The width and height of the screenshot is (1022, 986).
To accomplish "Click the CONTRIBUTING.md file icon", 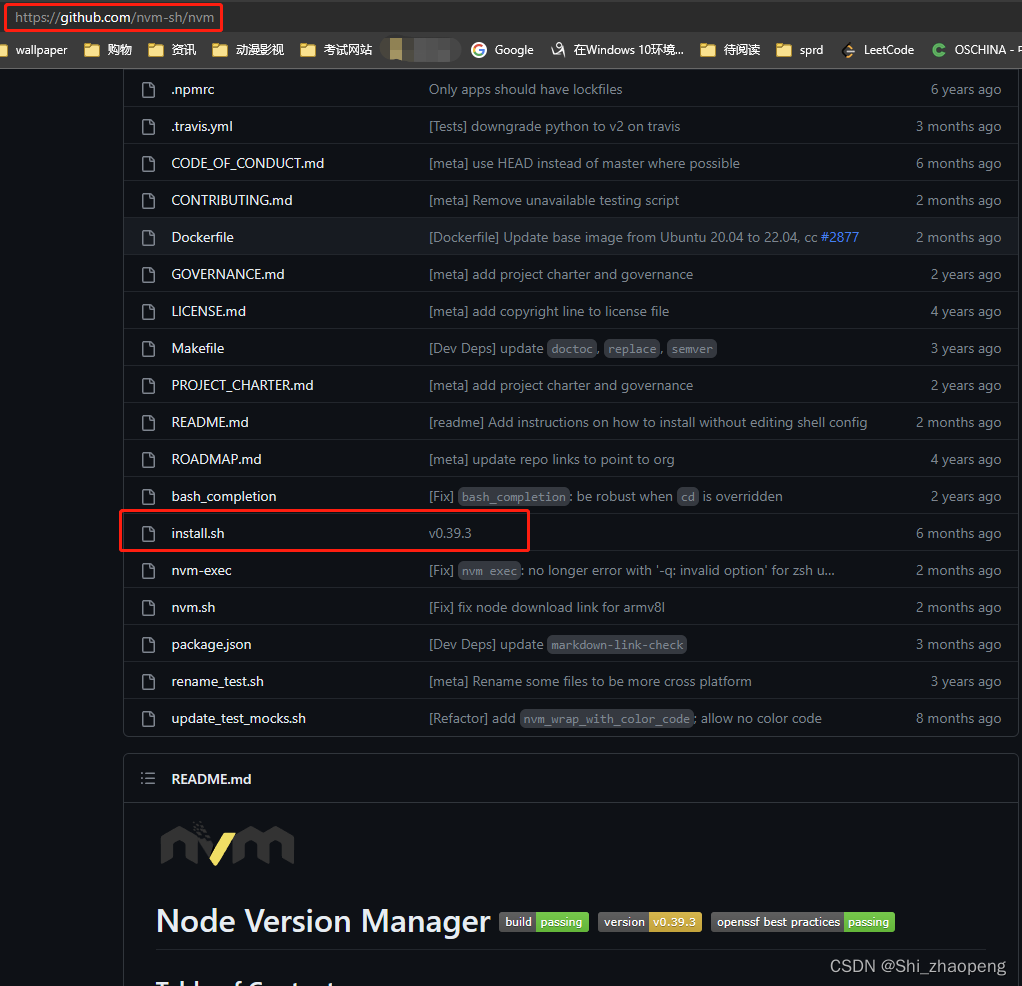I will tap(149, 201).
